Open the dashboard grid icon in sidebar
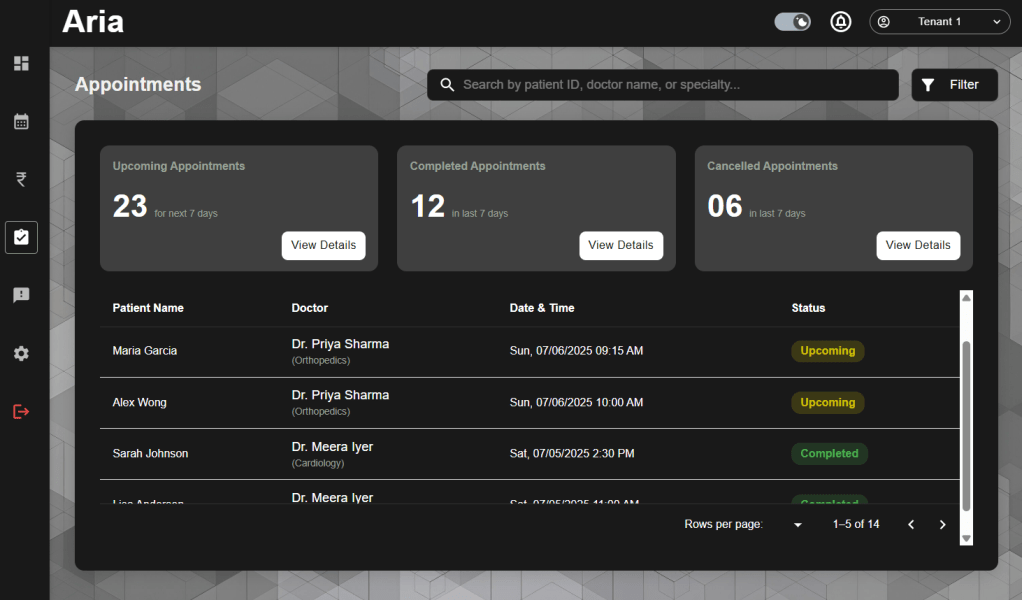This screenshot has width=1022, height=600. tap(21, 64)
